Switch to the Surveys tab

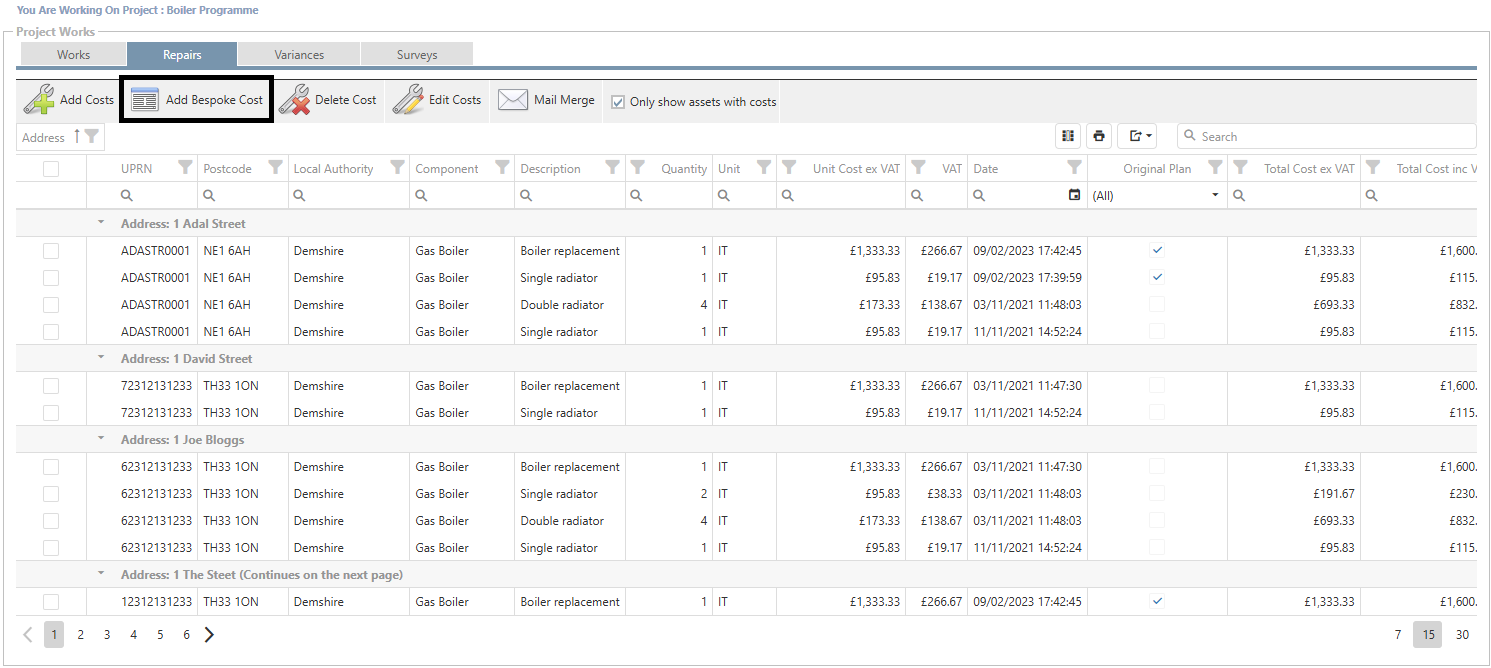(416, 55)
